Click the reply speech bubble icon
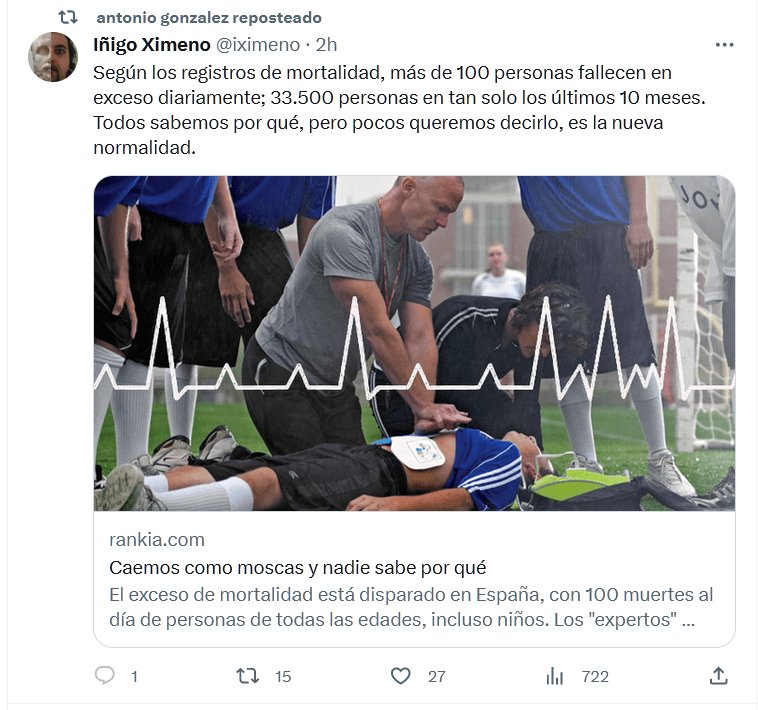The image size is (758, 710). (104, 675)
